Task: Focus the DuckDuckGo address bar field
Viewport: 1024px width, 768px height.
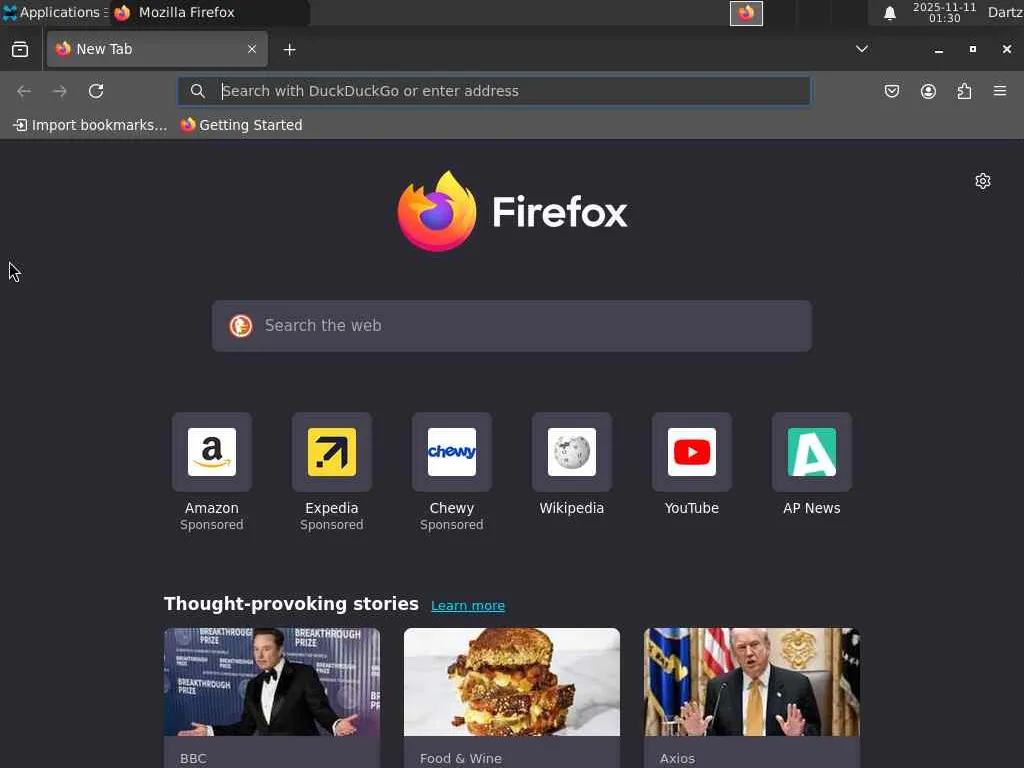Action: tap(494, 91)
